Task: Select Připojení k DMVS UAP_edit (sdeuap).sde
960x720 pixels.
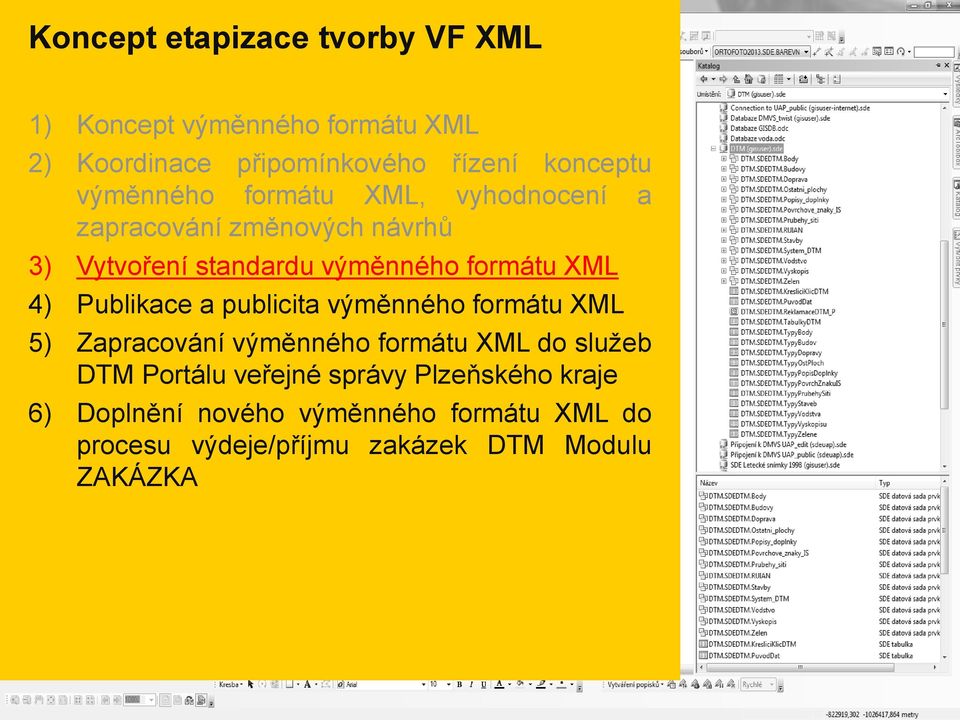Action: (x=788, y=444)
